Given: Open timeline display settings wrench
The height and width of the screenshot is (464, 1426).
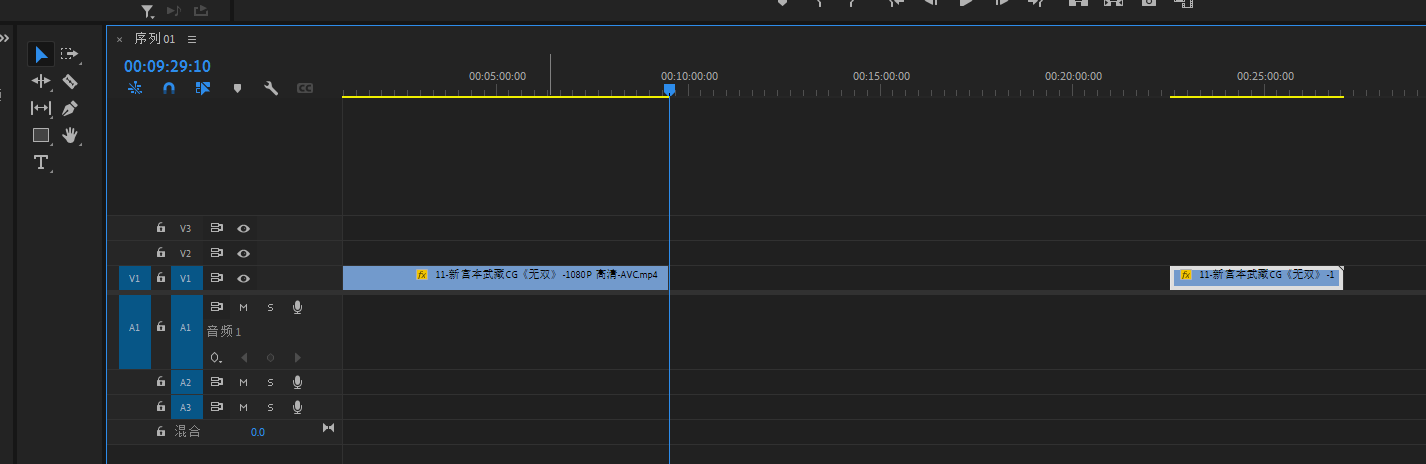Looking at the screenshot, I should tap(270, 88).
